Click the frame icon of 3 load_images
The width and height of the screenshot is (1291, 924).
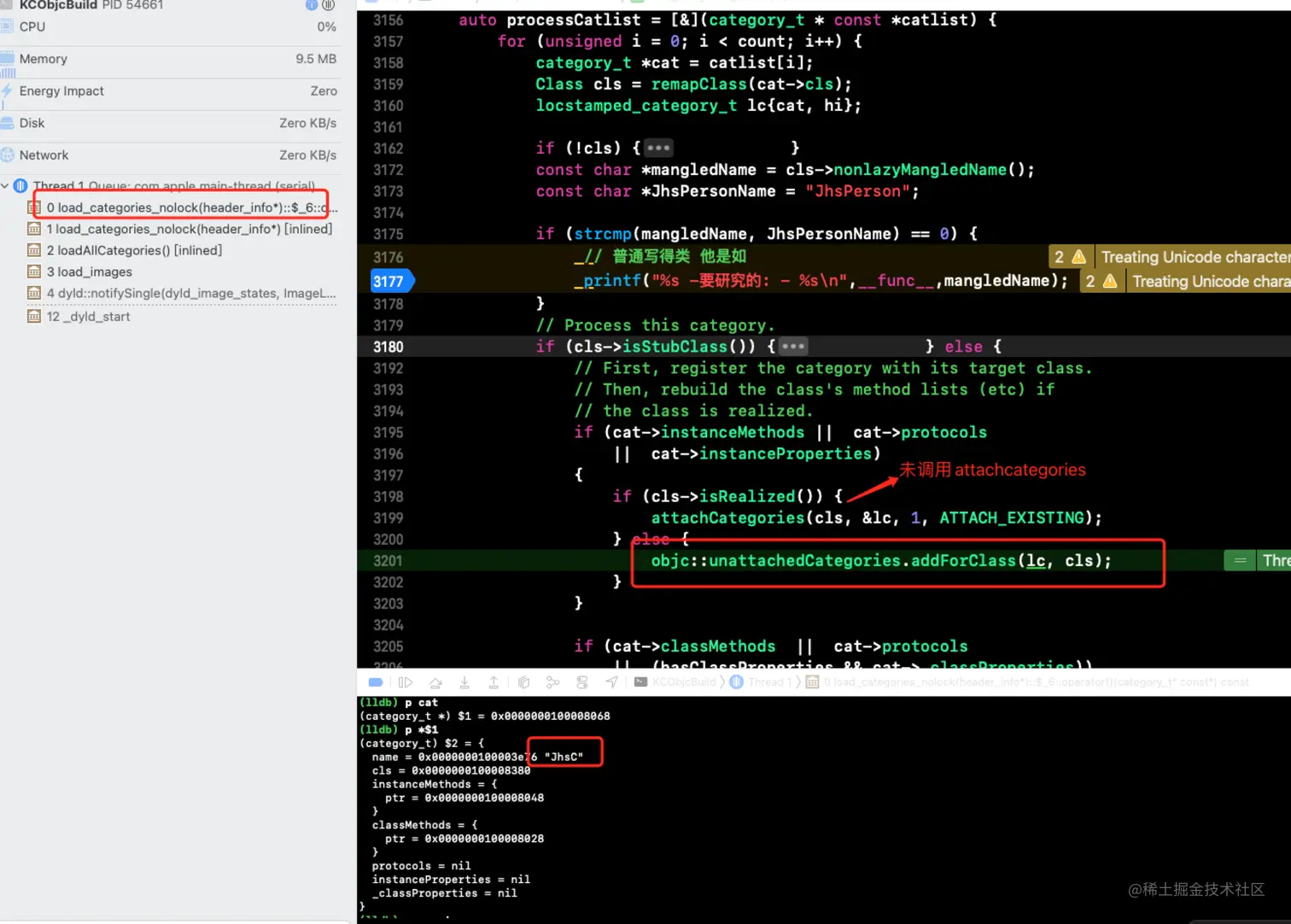coord(34,272)
